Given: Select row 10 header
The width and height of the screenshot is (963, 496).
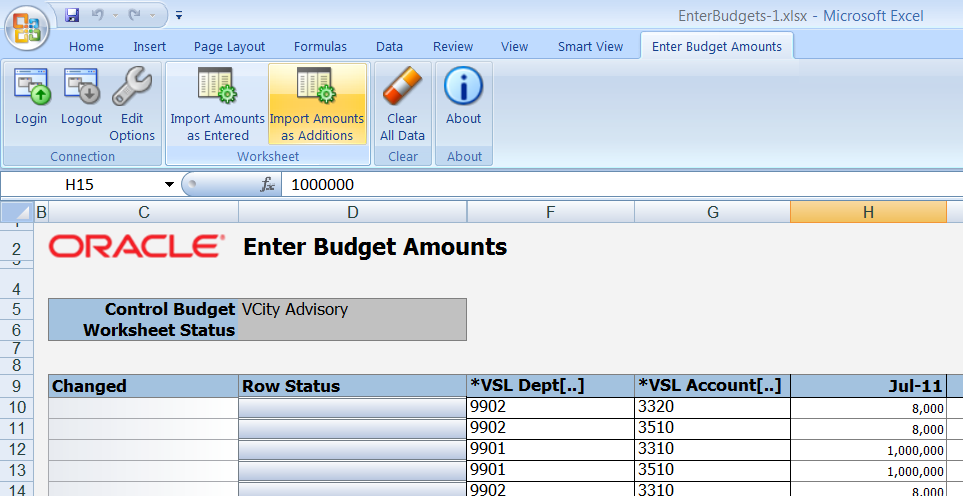Looking at the screenshot, I should click(x=17, y=407).
